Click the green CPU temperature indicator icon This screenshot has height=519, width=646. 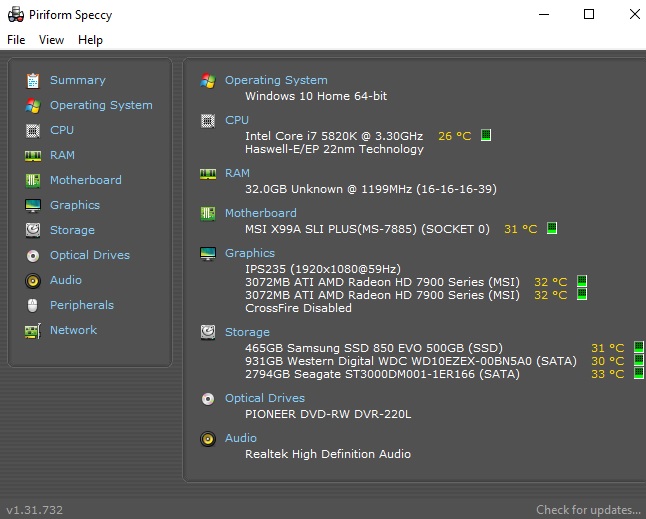click(486, 135)
